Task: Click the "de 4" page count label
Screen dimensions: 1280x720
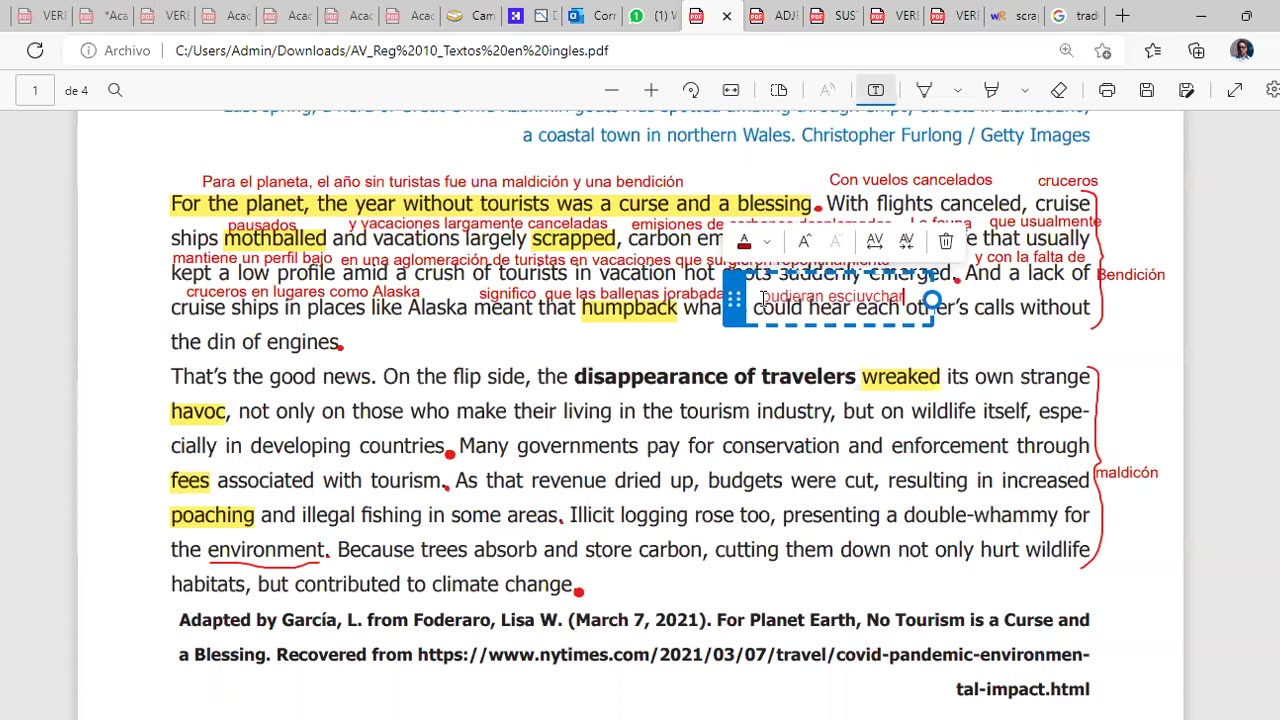Action: [x=76, y=90]
